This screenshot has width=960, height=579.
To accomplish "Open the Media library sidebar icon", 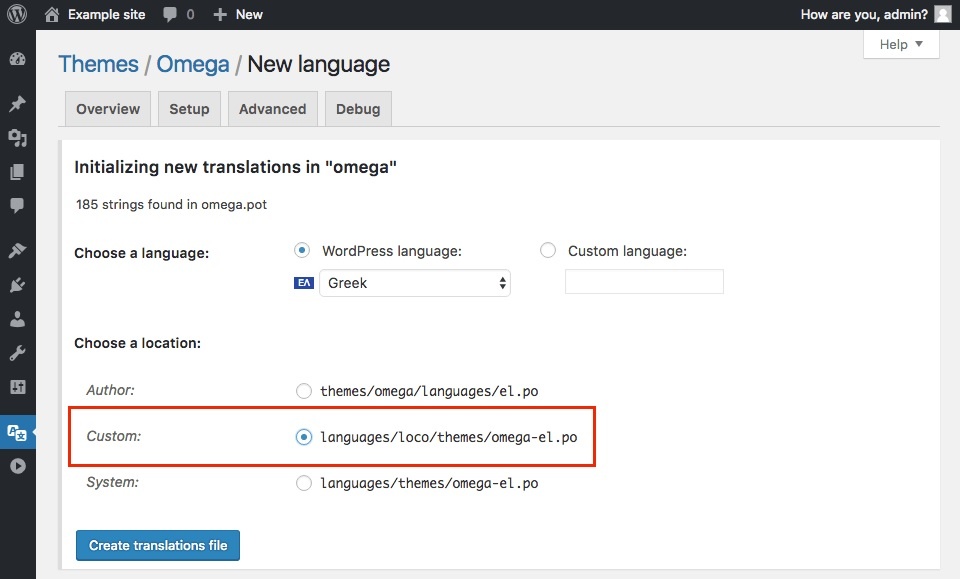I will pos(17,138).
